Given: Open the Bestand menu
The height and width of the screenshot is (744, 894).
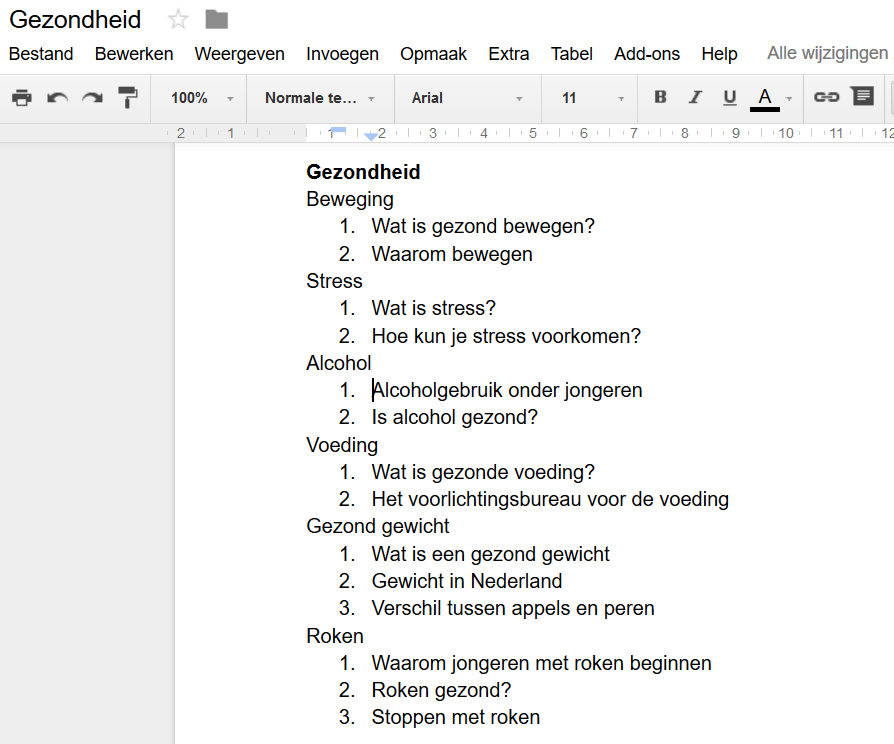Looking at the screenshot, I should (x=41, y=54).
